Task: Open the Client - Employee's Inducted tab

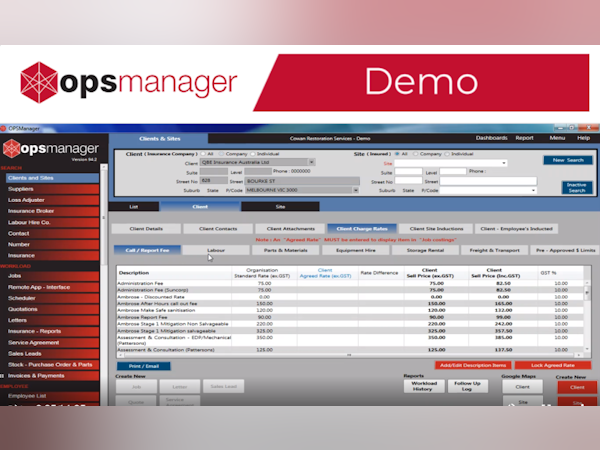Action: 516,229
